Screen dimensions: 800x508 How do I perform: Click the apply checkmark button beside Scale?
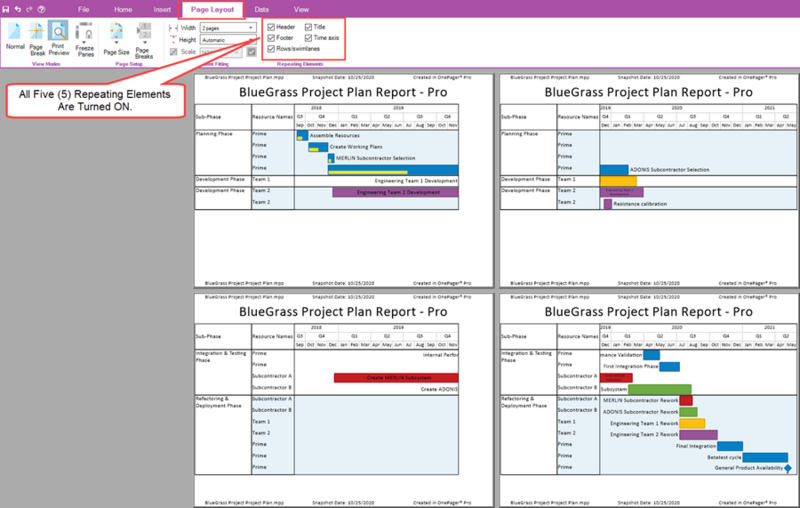(x=252, y=52)
